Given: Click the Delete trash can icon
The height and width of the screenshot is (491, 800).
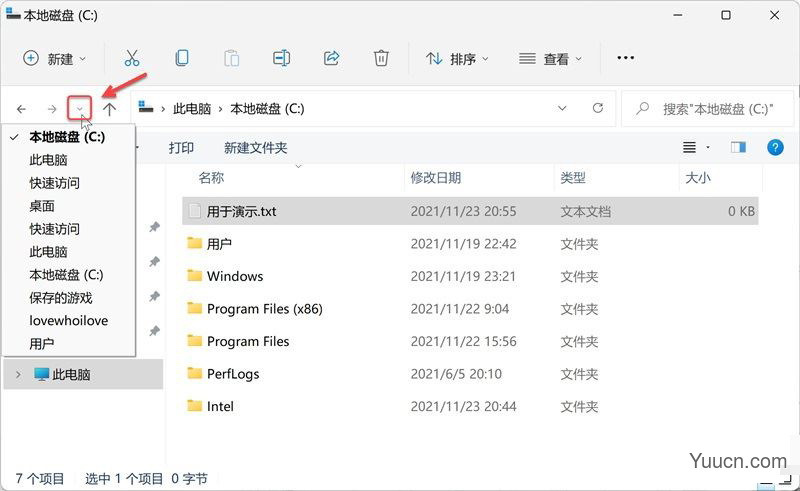Looking at the screenshot, I should tap(381, 58).
